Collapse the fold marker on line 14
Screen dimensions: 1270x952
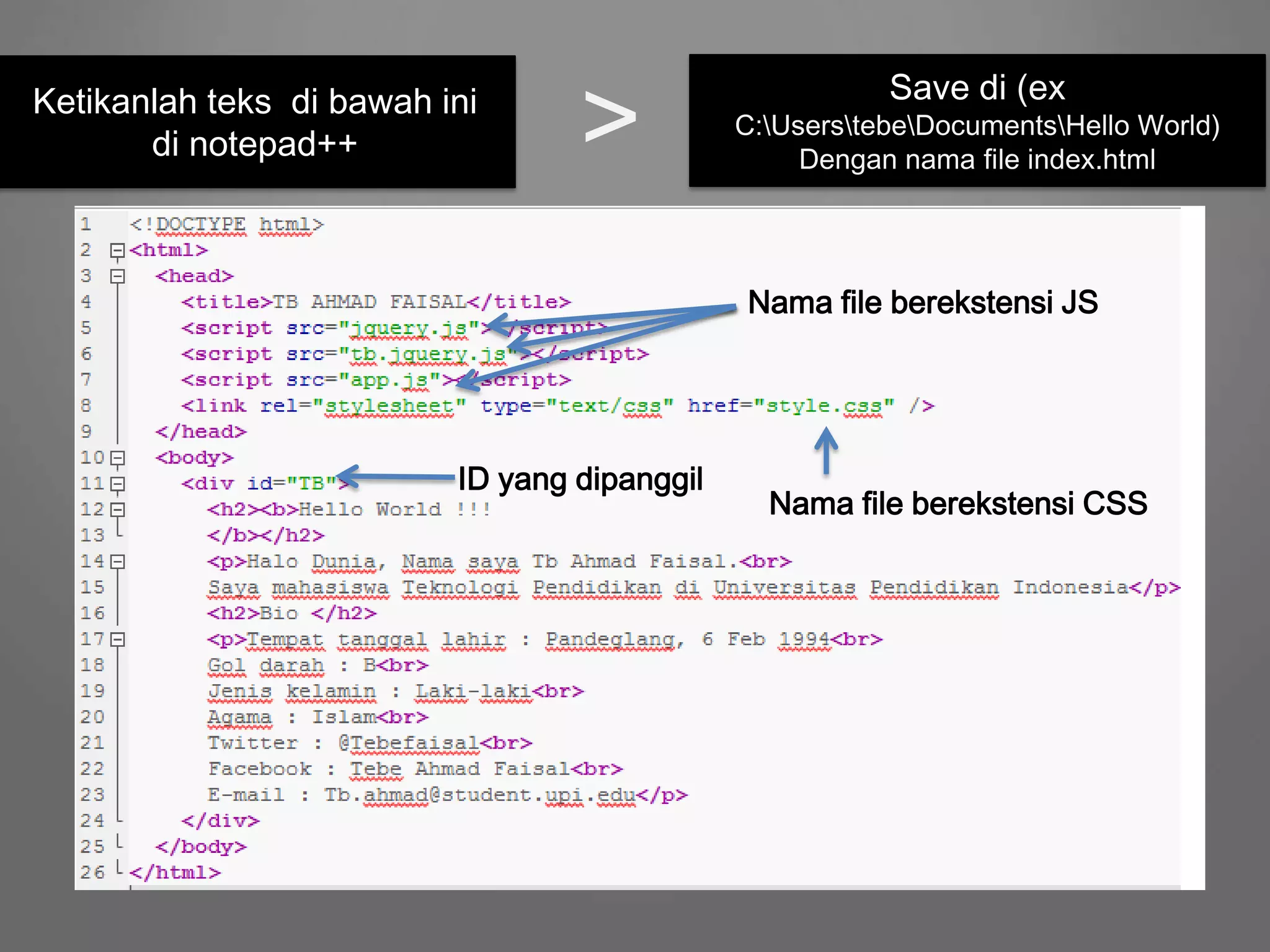(x=117, y=562)
